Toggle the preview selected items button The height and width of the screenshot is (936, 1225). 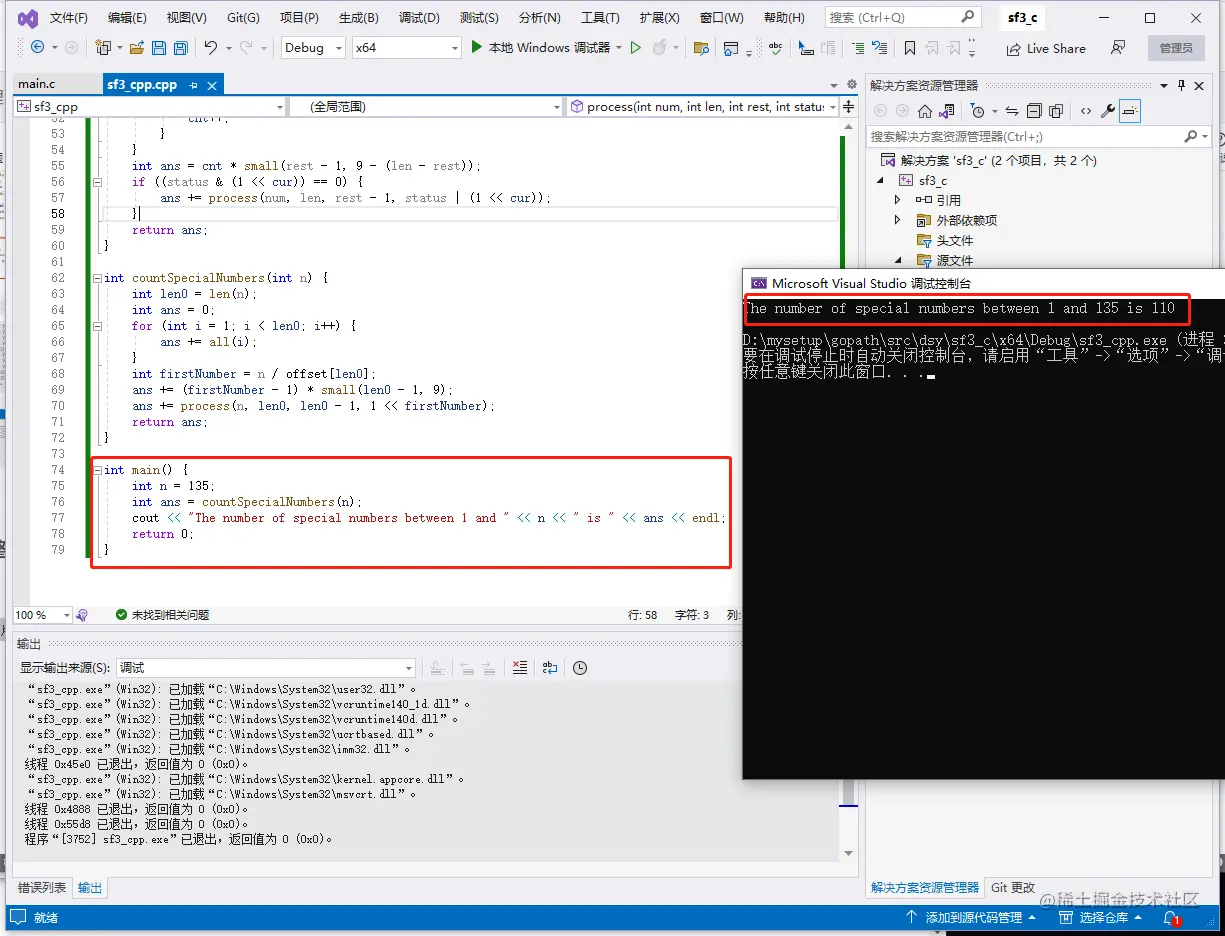point(1131,111)
